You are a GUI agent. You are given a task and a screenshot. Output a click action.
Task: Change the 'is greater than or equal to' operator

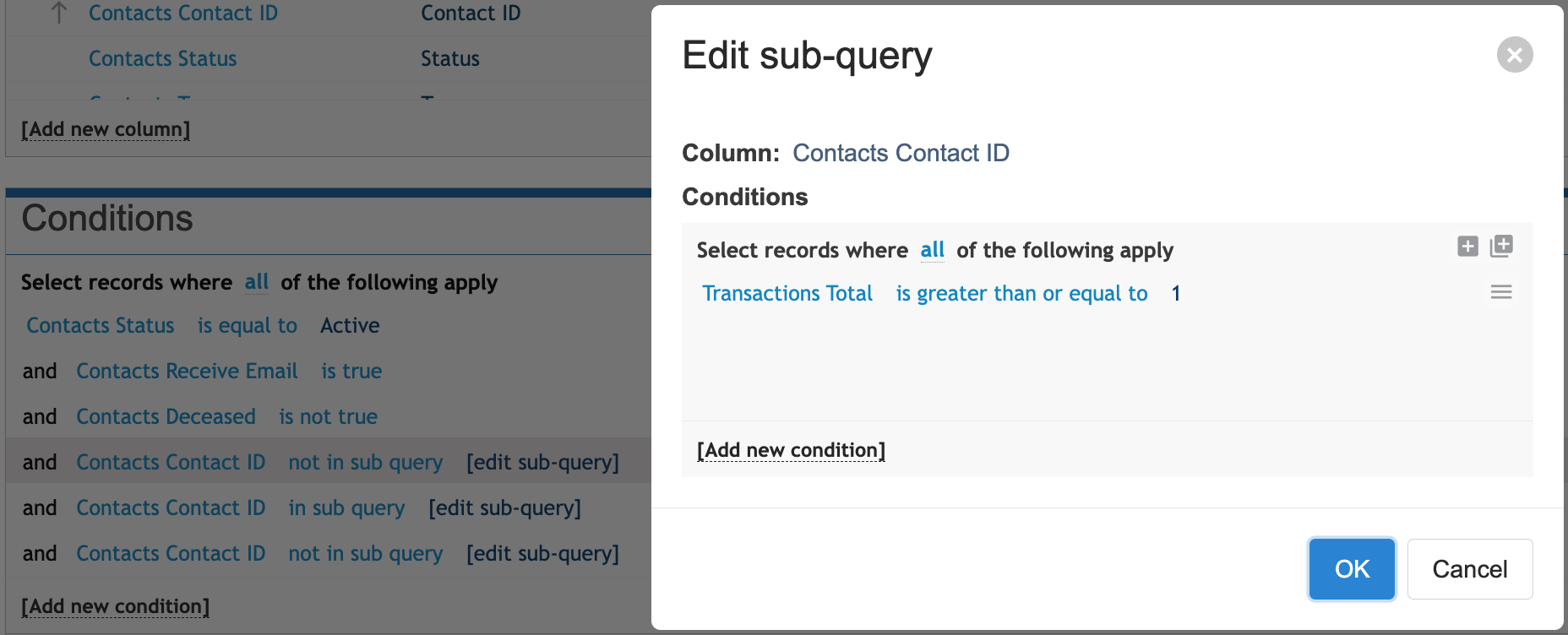coord(1021,293)
